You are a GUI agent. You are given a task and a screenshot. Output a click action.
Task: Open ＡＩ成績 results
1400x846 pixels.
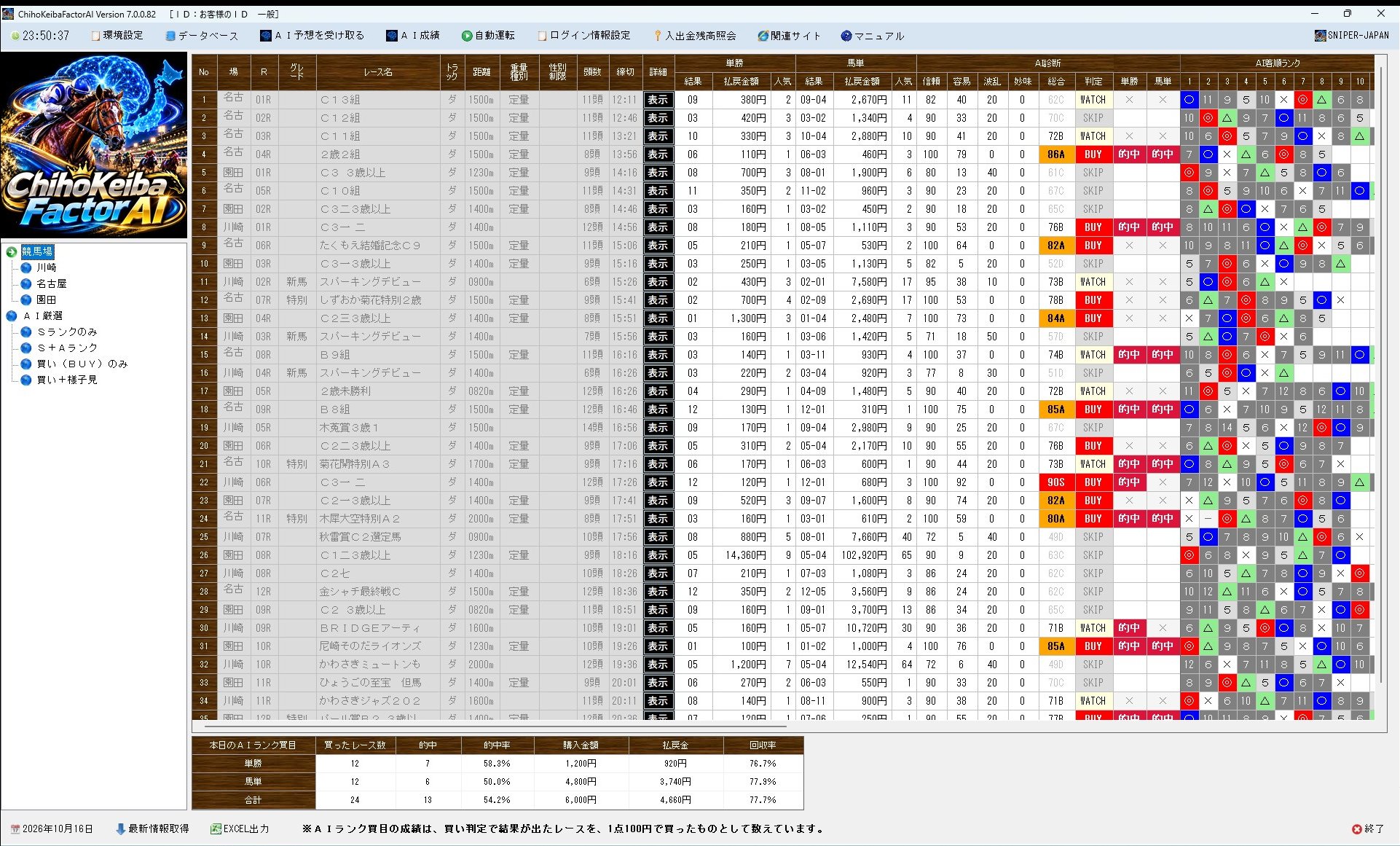[x=413, y=35]
